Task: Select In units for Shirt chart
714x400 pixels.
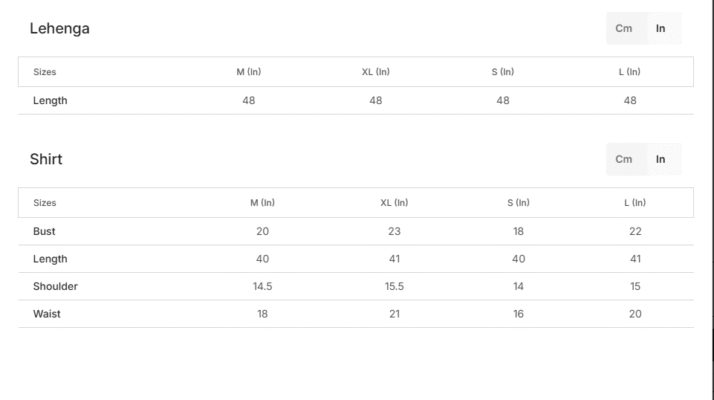Action: point(660,159)
